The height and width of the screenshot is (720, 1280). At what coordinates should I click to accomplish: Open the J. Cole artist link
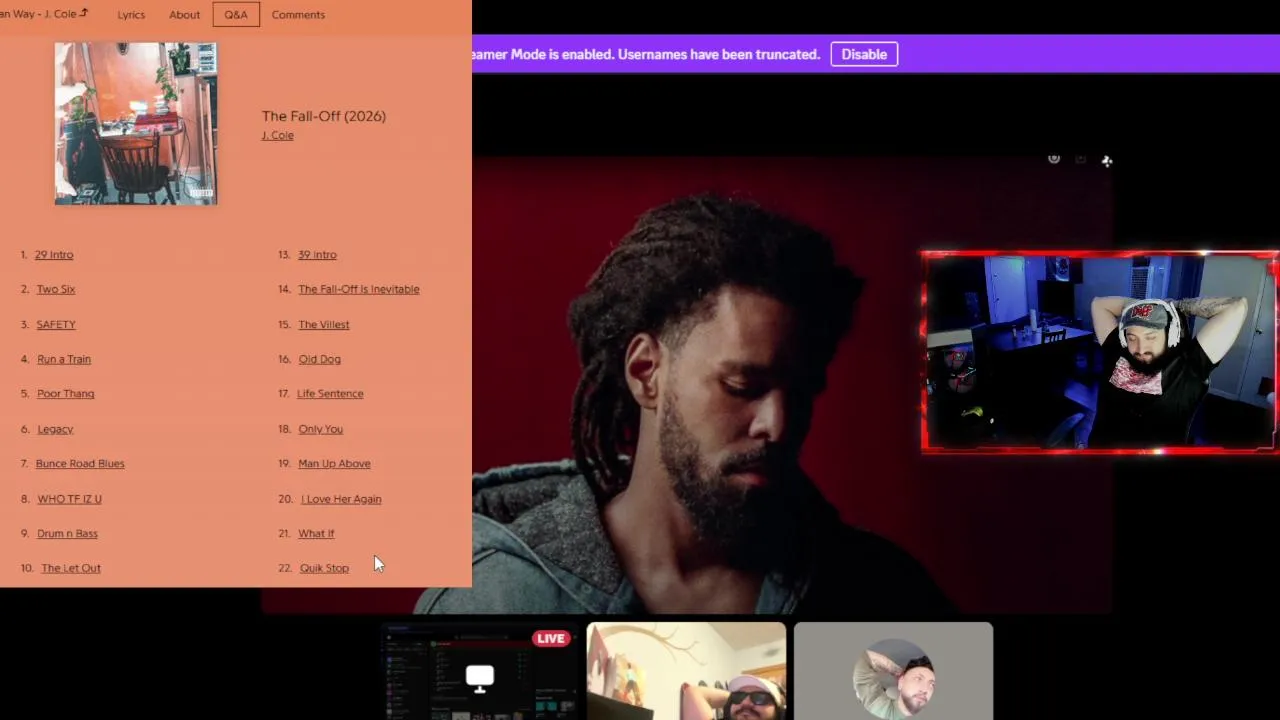click(x=277, y=136)
